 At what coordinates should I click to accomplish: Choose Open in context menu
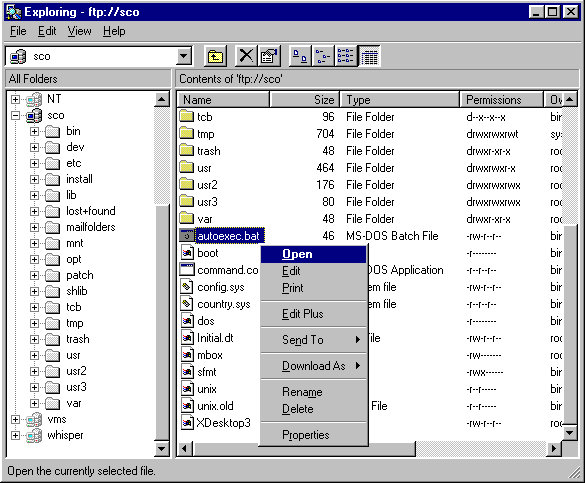tap(313, 254)
